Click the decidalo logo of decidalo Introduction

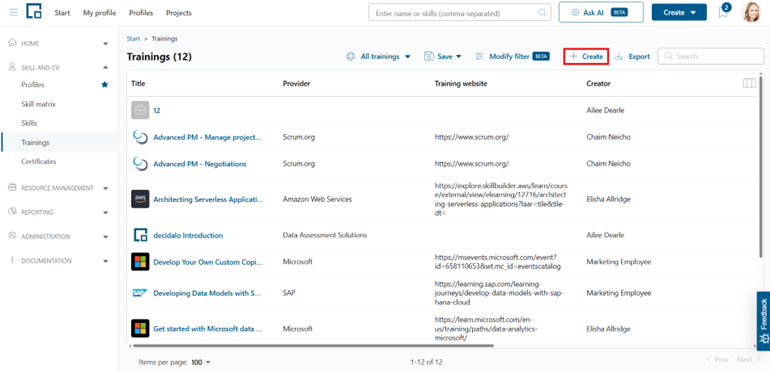[x=140, y=235]
